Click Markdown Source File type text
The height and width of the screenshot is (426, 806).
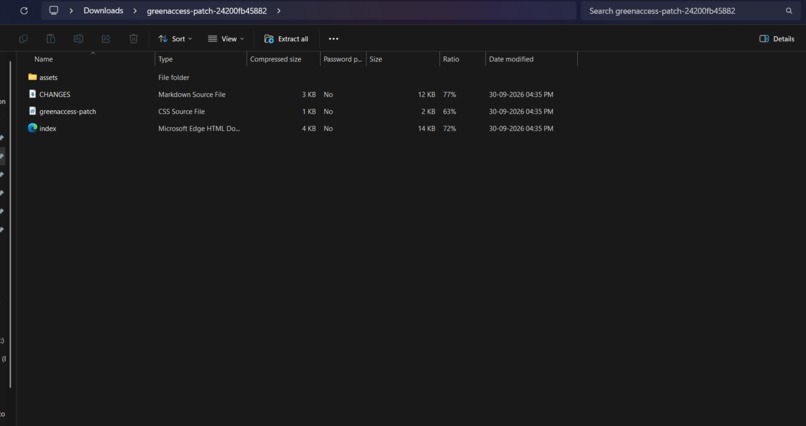[192, 95]
